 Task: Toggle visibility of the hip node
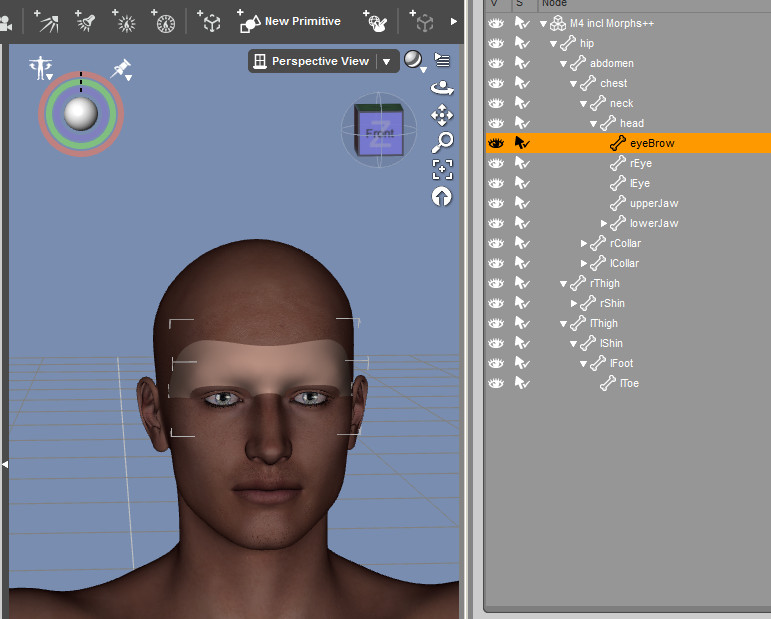click(496, 43)
